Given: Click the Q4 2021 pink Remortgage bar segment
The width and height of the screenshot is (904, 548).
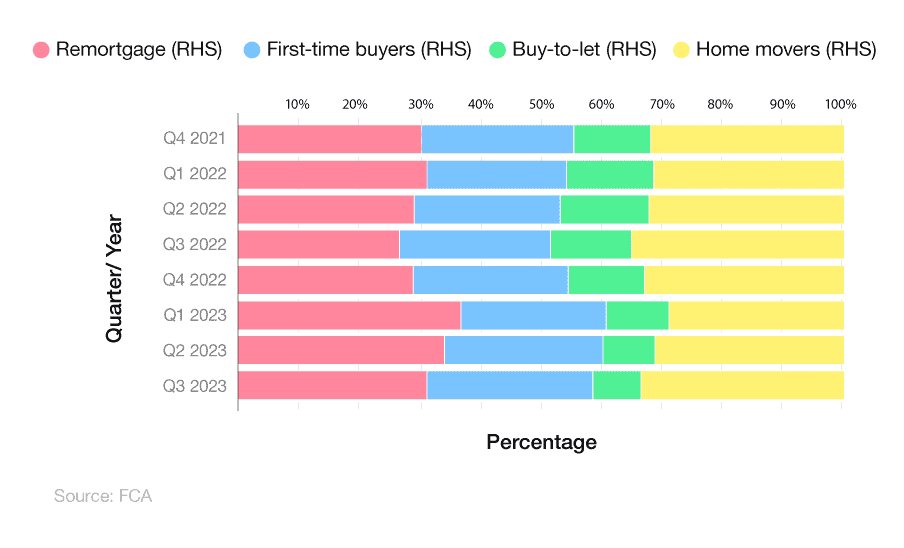Looking at the screenshot, I should click(329, 139).
